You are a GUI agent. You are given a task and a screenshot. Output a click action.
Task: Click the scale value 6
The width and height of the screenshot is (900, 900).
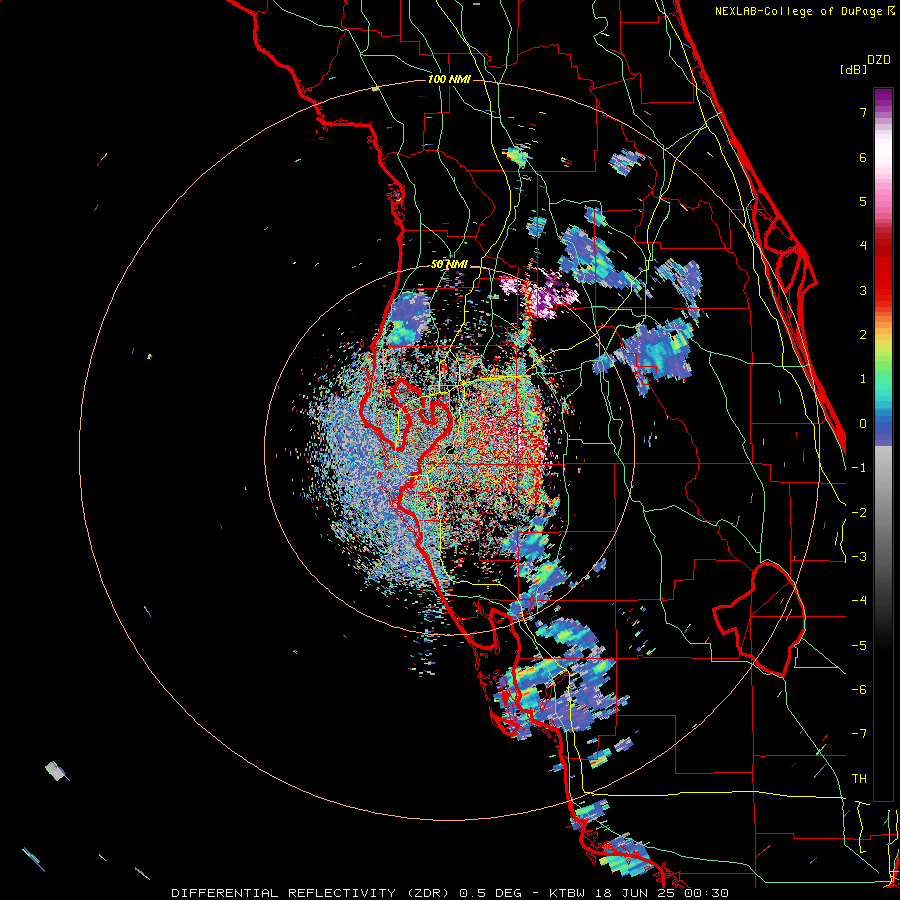[x=863, y=157]
